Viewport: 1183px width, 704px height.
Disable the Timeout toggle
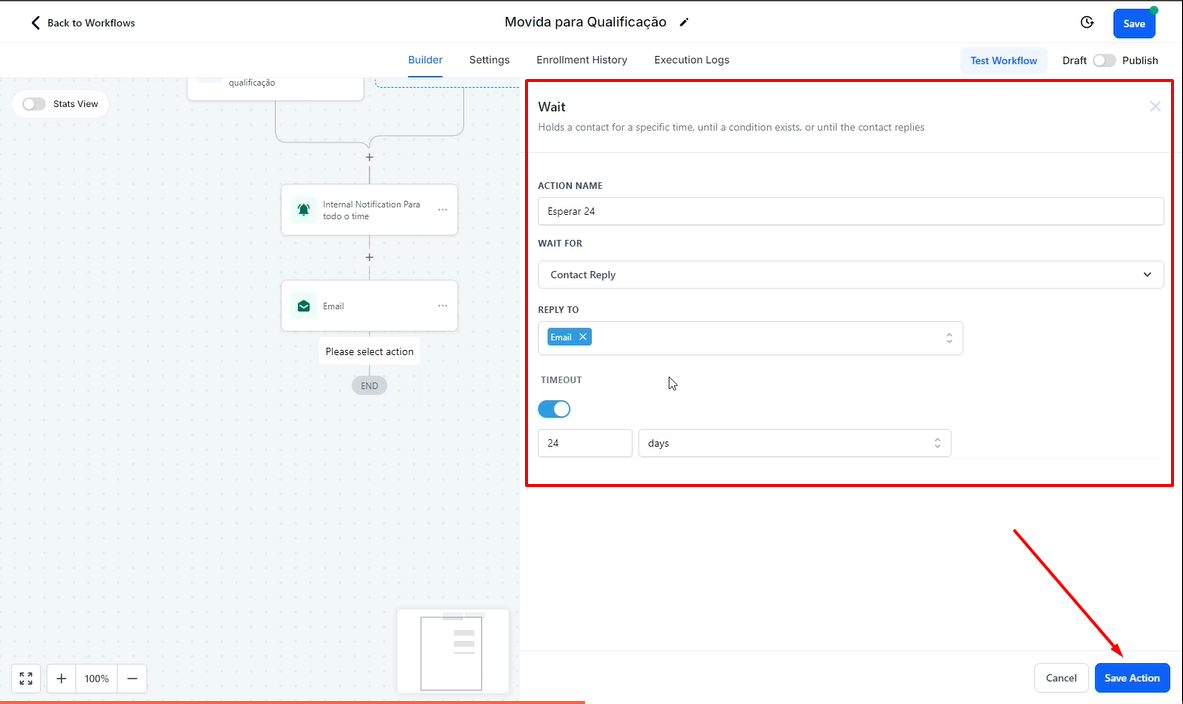pyautogui.click(x=554, y=409)
